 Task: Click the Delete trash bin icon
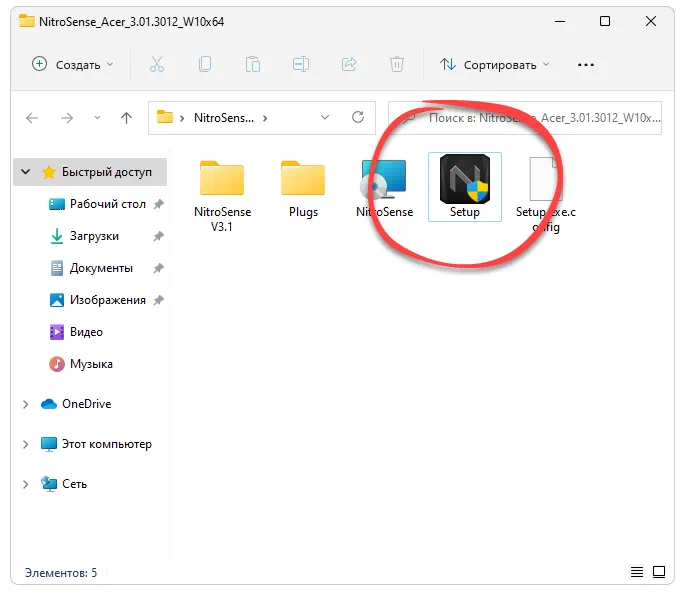coord(397,64)
